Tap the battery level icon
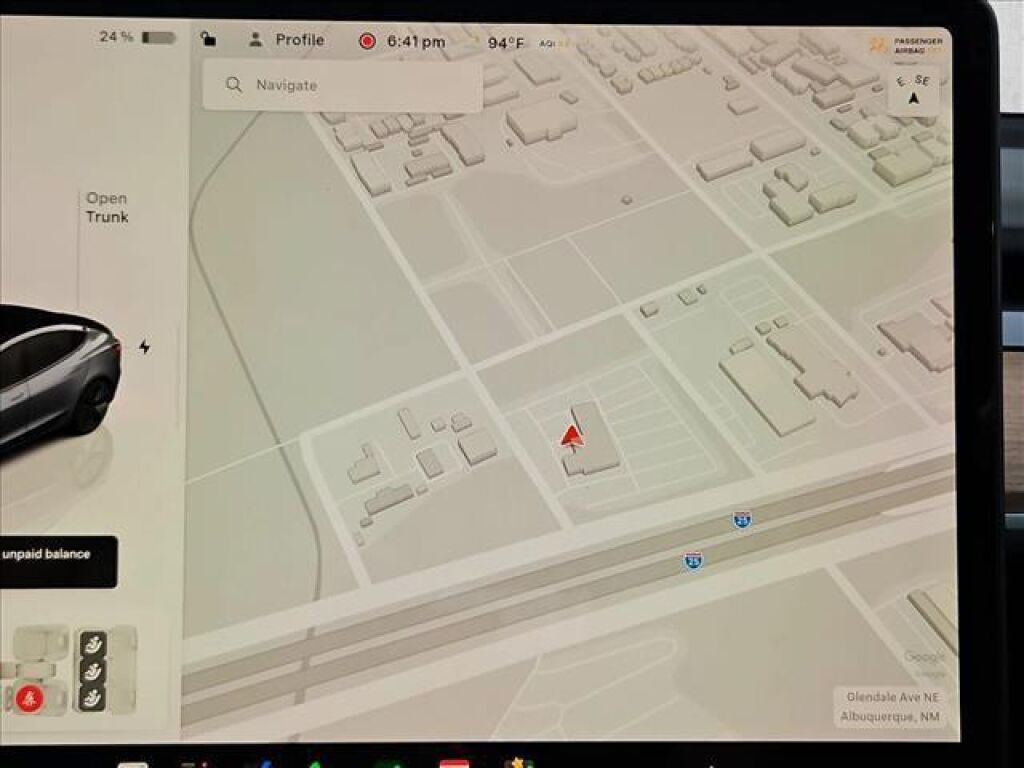The width and height of the screenshot is (1024, 768). (159, 37)
